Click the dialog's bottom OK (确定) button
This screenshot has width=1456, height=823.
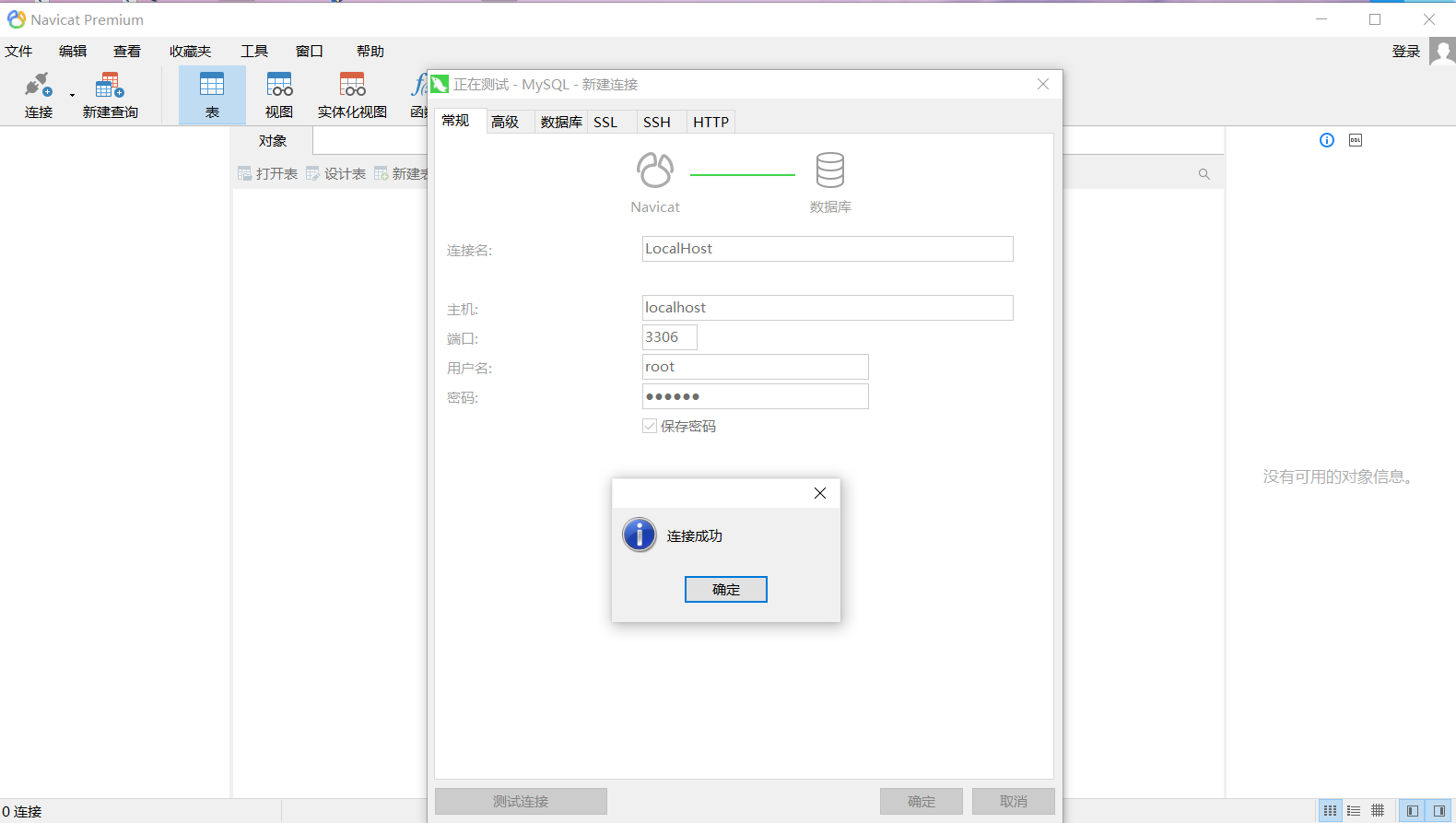point(922,802)
